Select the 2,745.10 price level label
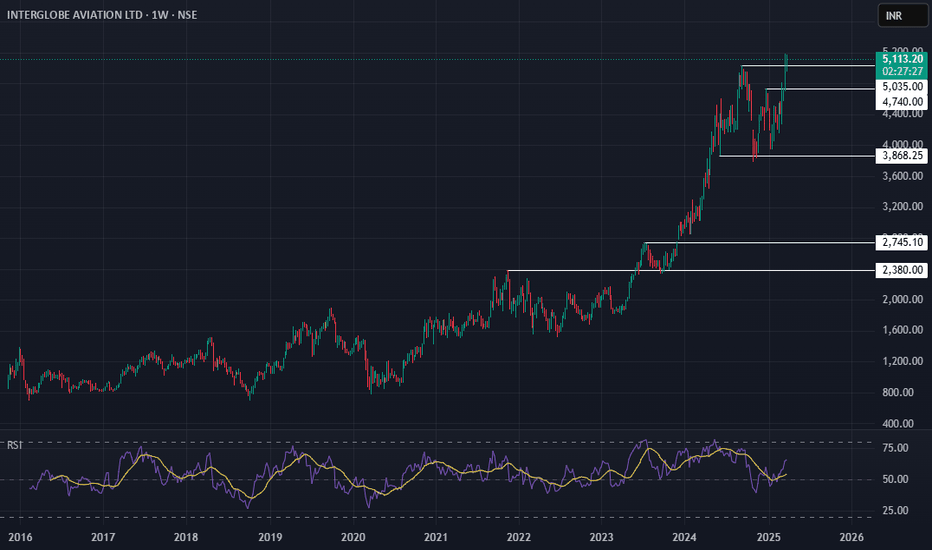Viewport: 932px width, 550px height. click(x=902, y=242)
